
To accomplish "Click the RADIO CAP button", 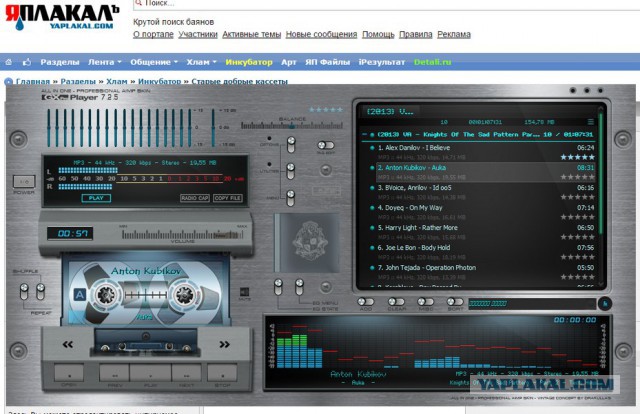I will 195,198.
